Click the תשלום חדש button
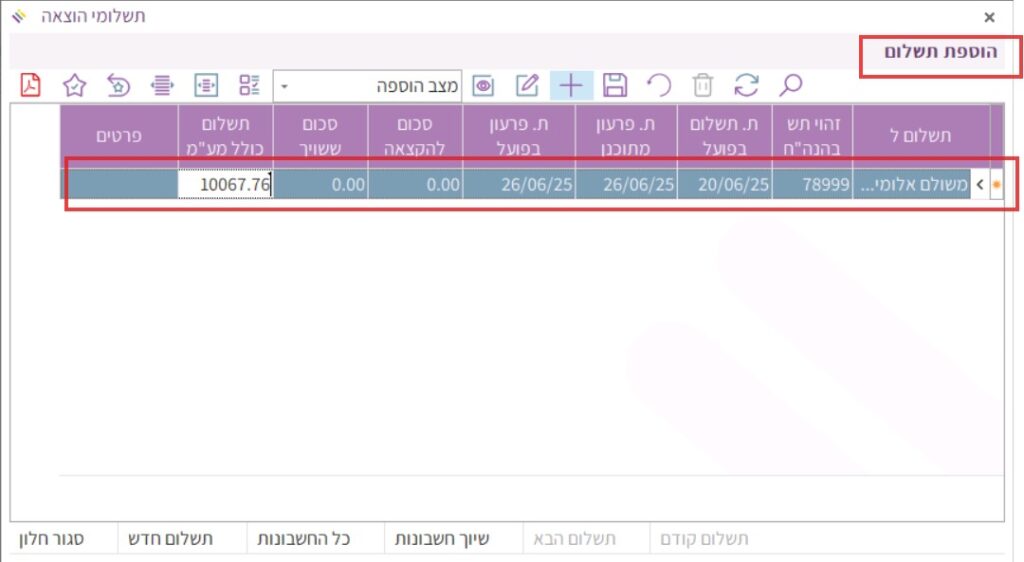Screen dimensions: 1024x562 click(170, 539)
